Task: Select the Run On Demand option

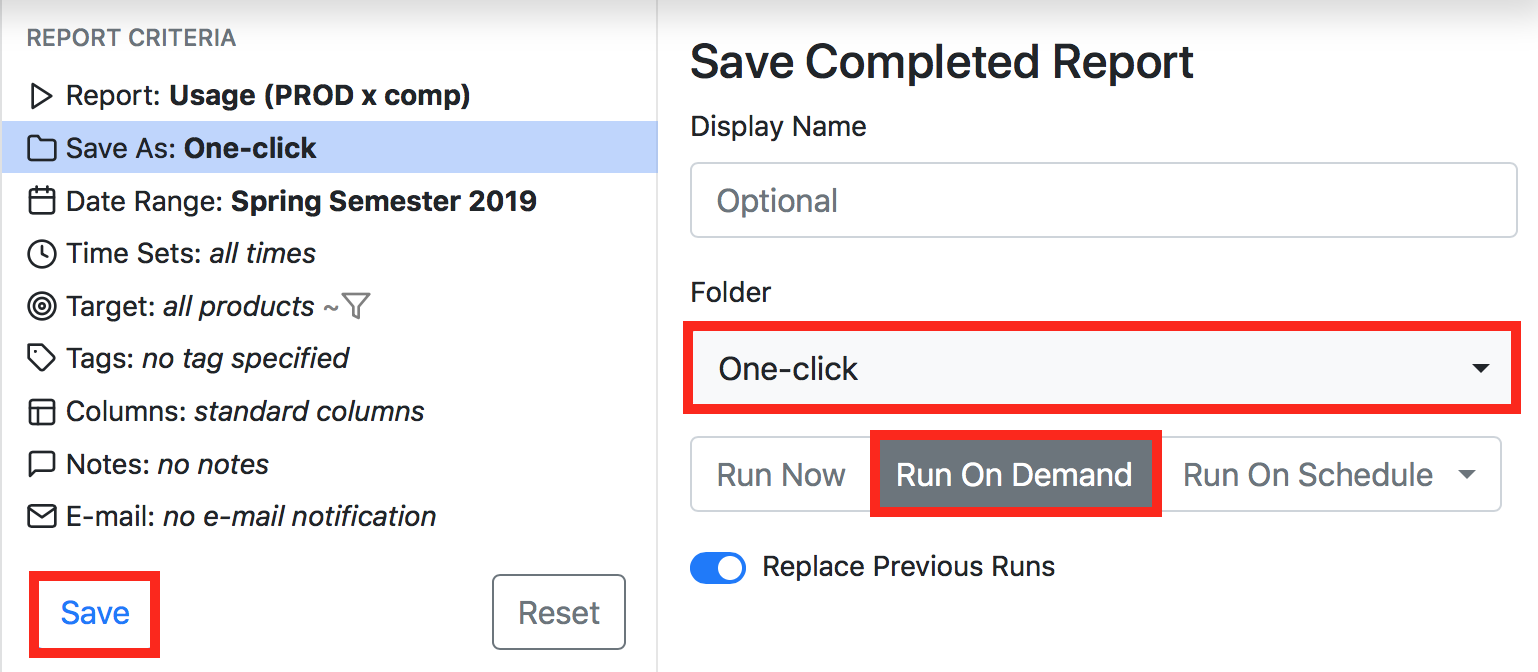Action: [x=1014, y=474]
